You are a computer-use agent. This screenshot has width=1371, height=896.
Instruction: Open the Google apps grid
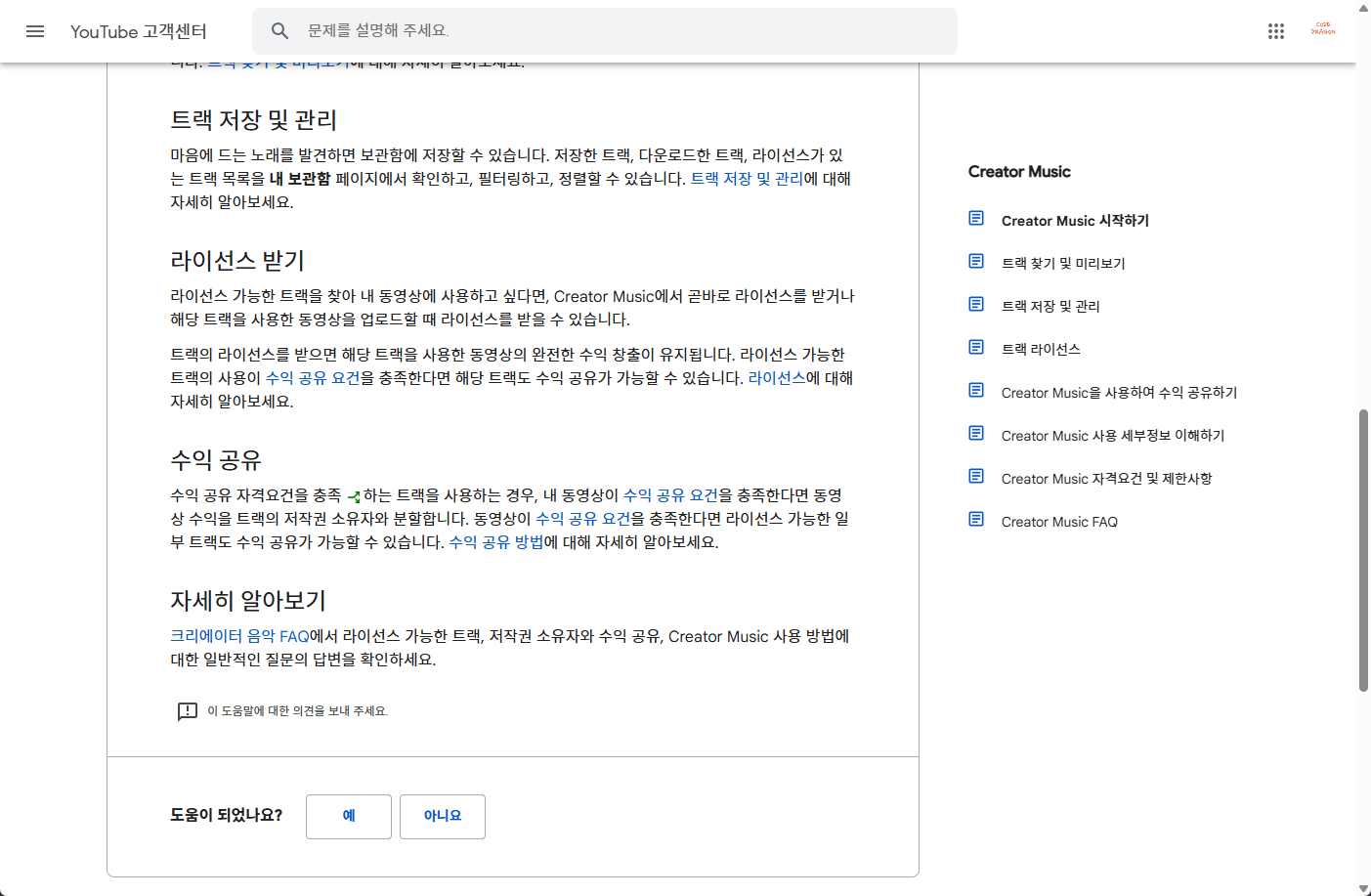coord(1276,31)
